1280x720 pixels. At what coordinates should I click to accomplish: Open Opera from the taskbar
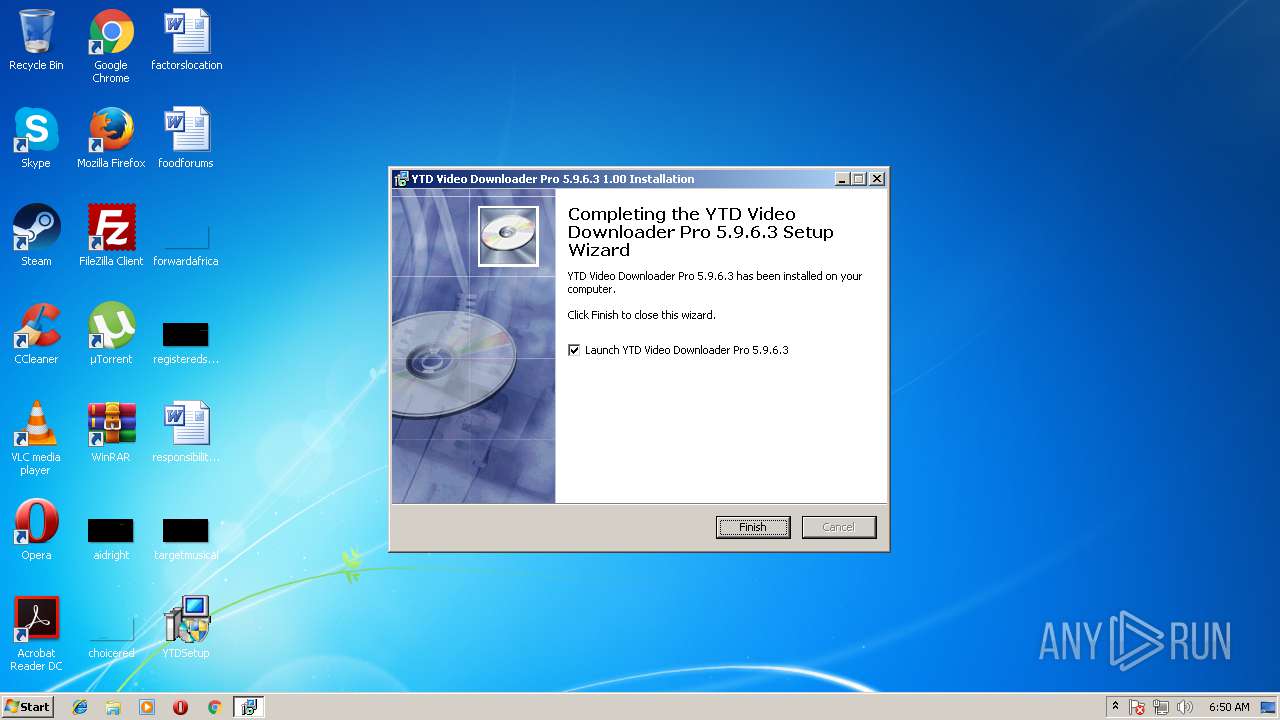pyautogui.click(x=181, y=707)
